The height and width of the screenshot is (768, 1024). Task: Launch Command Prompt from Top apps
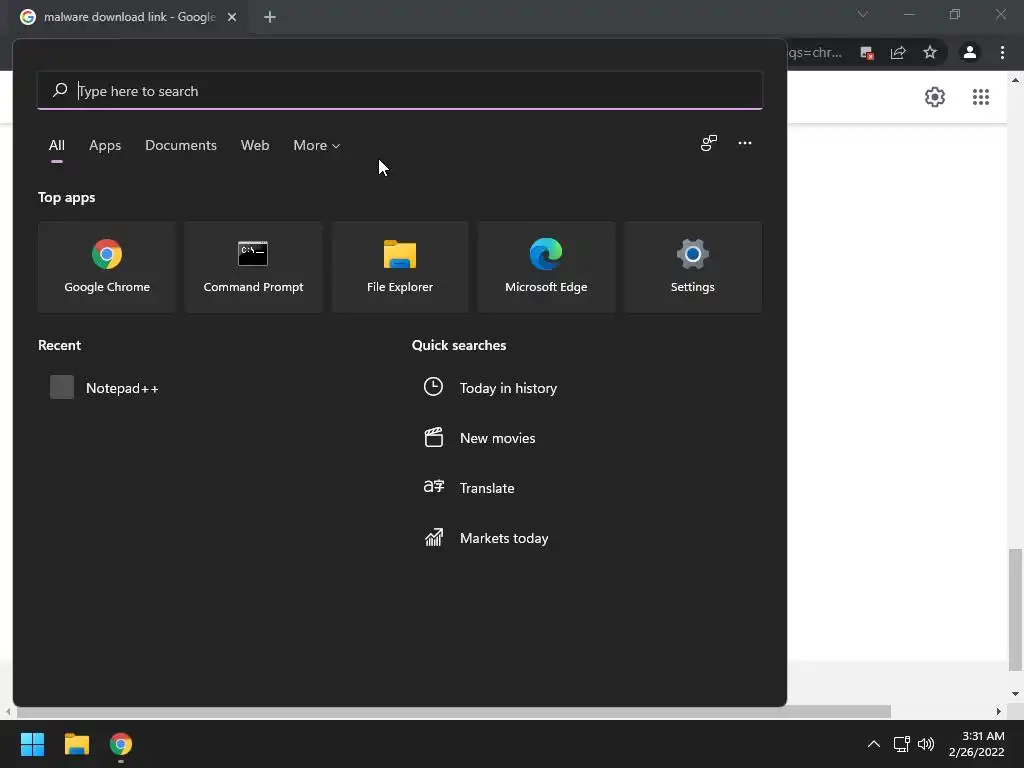(253, 267)
